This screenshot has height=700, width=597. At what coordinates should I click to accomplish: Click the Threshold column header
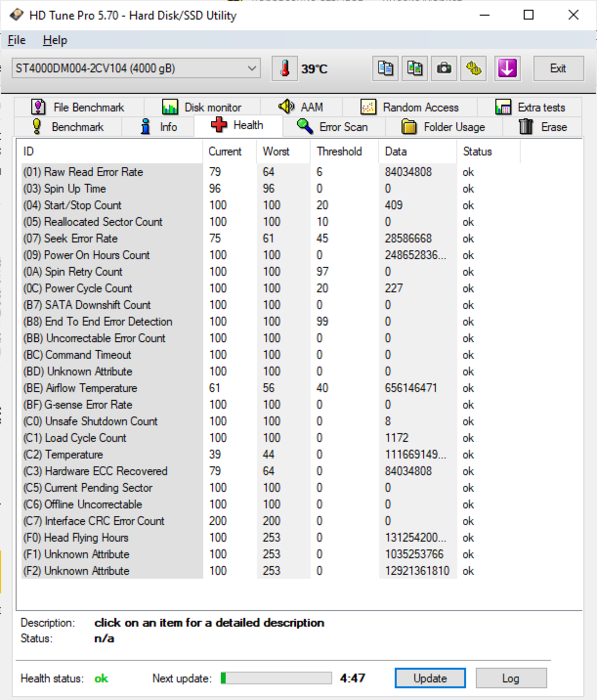tap(344, 151)
